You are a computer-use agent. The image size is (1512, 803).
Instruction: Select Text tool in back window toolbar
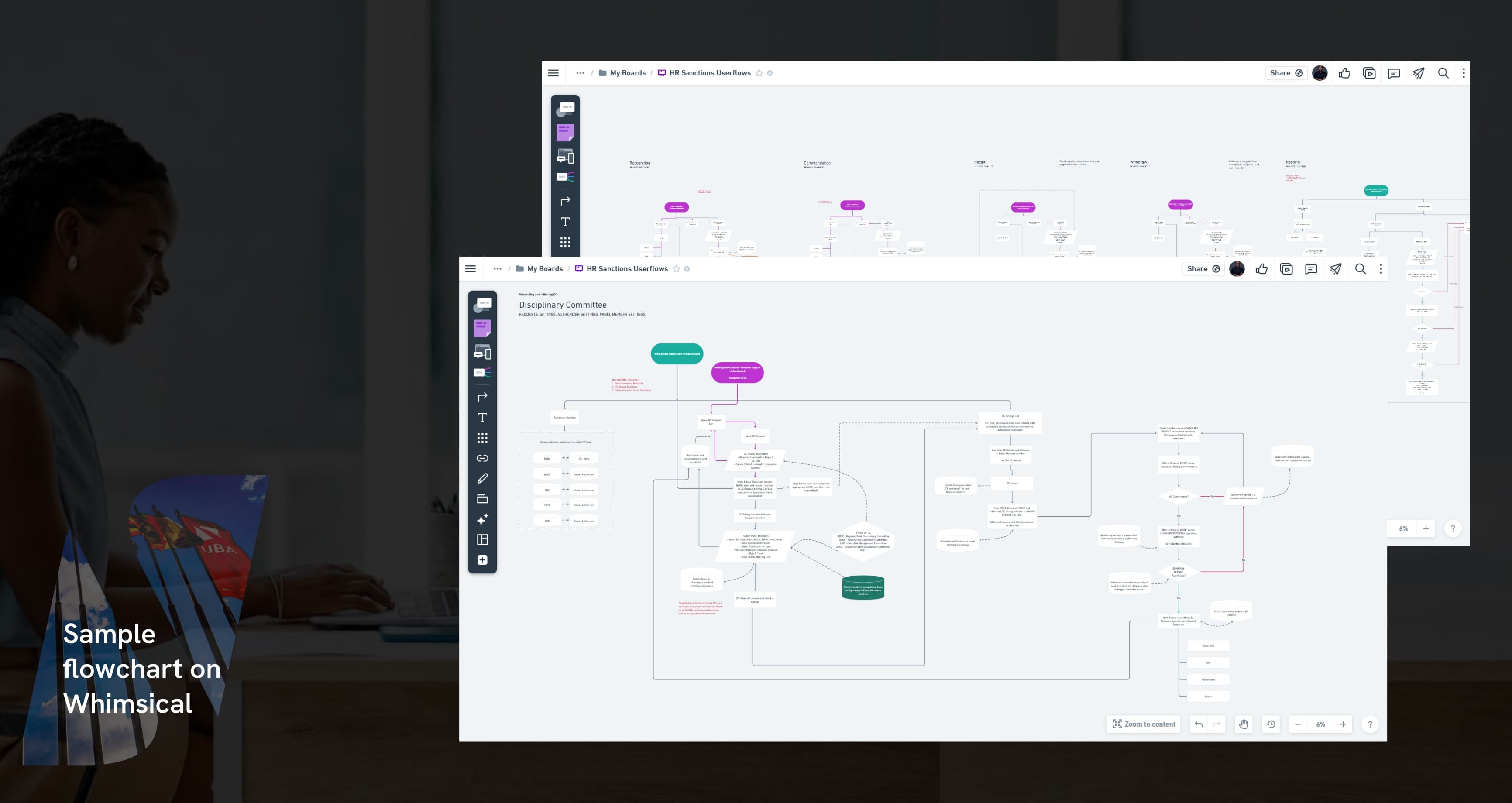[x=565, y=222]
